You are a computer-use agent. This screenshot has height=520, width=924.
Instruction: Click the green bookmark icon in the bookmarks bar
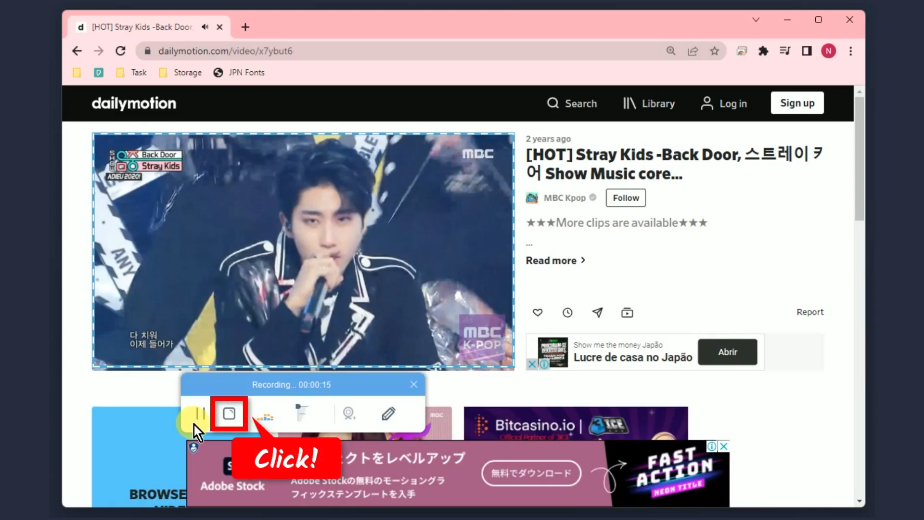pos(98,73)
